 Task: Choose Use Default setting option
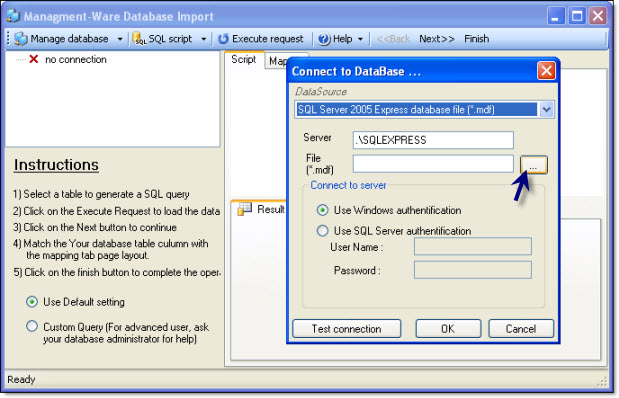(32, 302)
